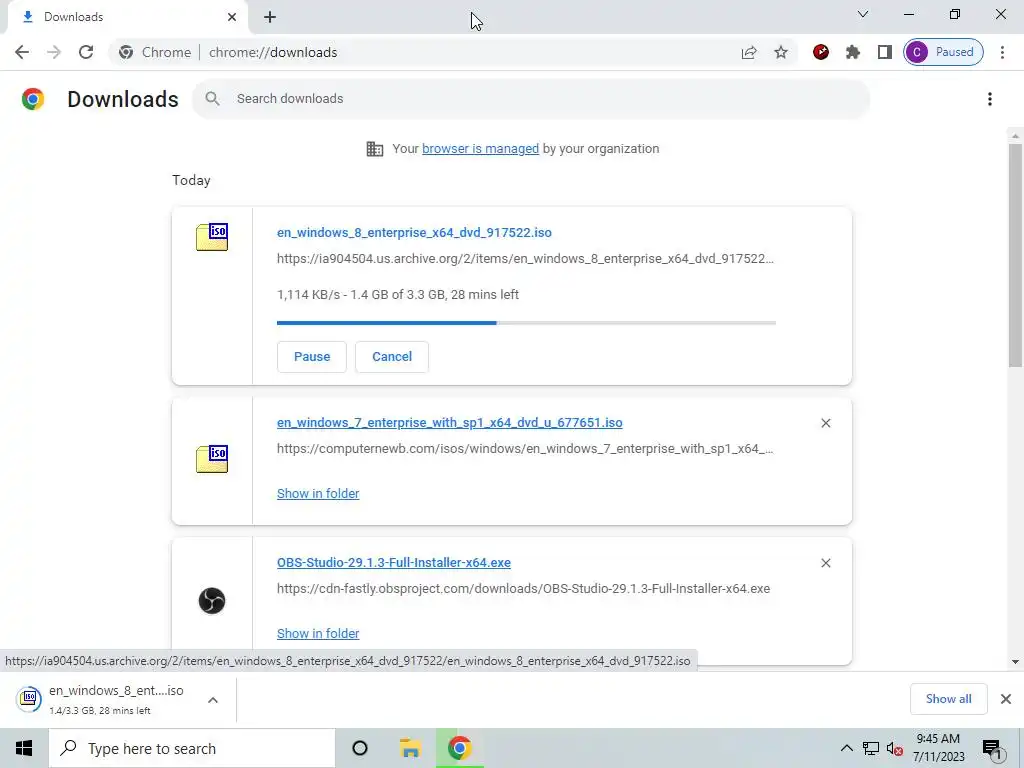Open File Explorer from the taskbar
This screenshot has height=768, width=1024.
coord(410,748)
